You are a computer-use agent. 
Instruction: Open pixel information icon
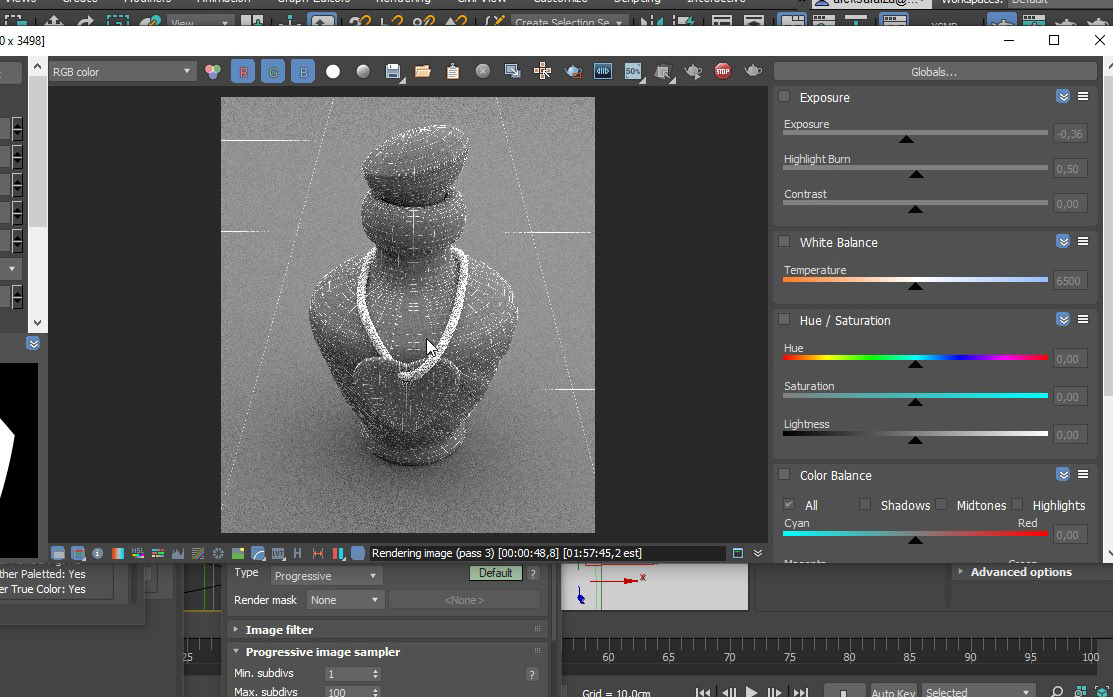point(98,553)
